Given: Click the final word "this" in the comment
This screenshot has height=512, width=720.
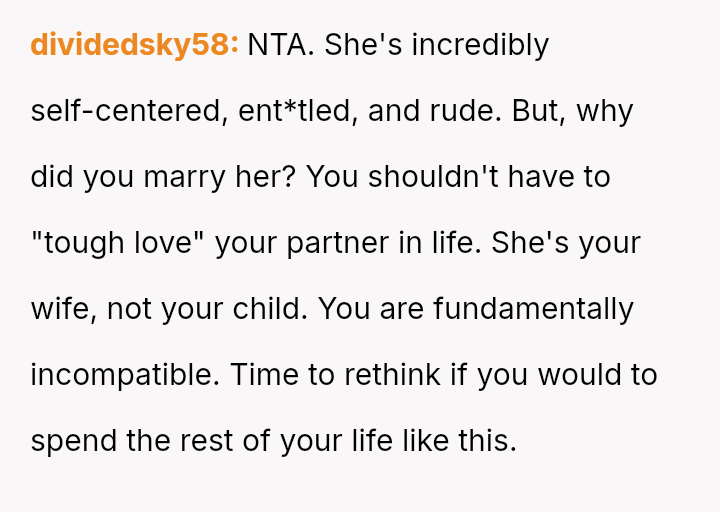Looking at the screenshot, I should click(487, 440).
